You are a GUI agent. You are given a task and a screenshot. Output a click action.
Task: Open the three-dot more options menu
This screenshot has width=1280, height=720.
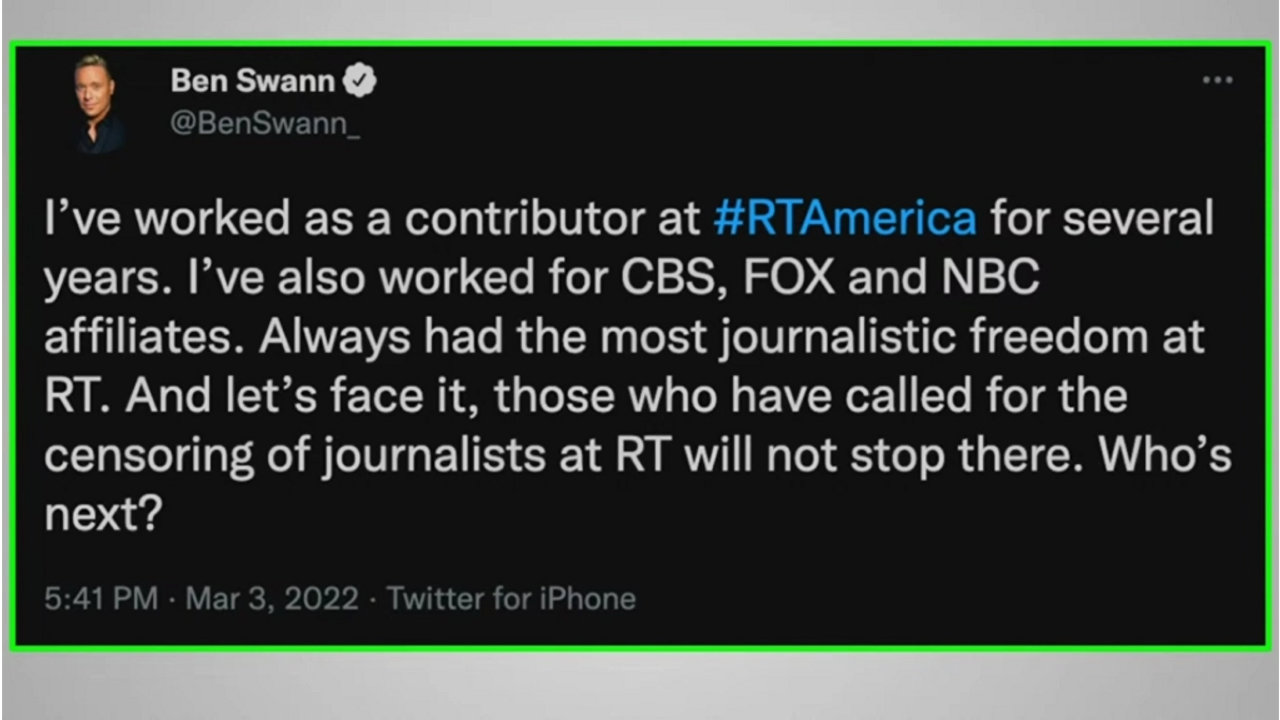[1217, 80]
